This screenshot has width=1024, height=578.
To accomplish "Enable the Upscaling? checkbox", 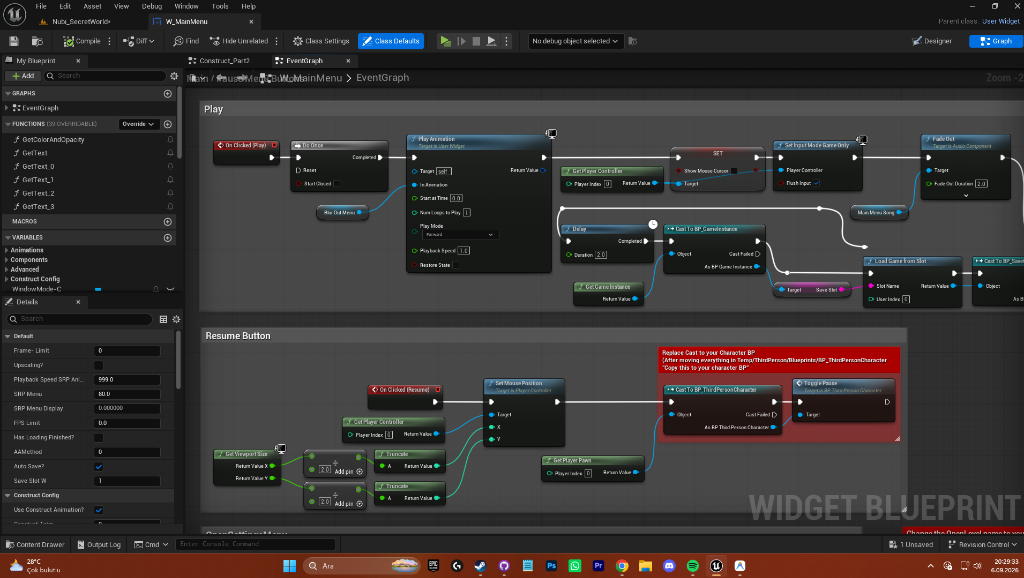I will click(x=99, y=365).
